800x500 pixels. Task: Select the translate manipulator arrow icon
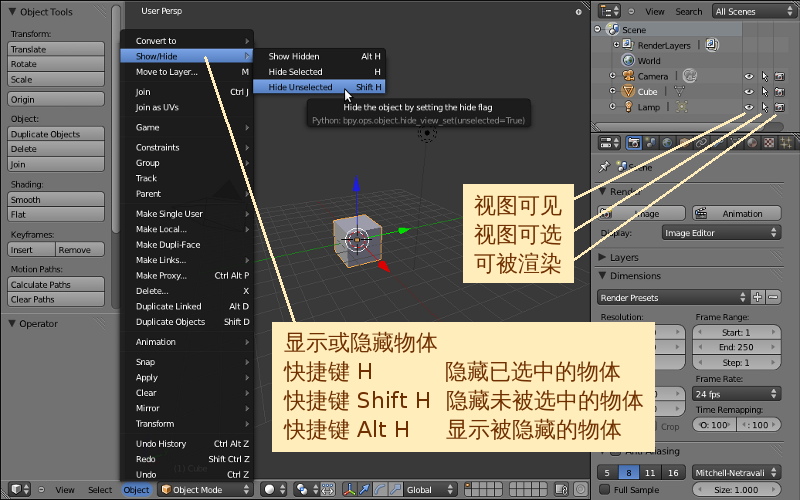click(x=364, y=489)
